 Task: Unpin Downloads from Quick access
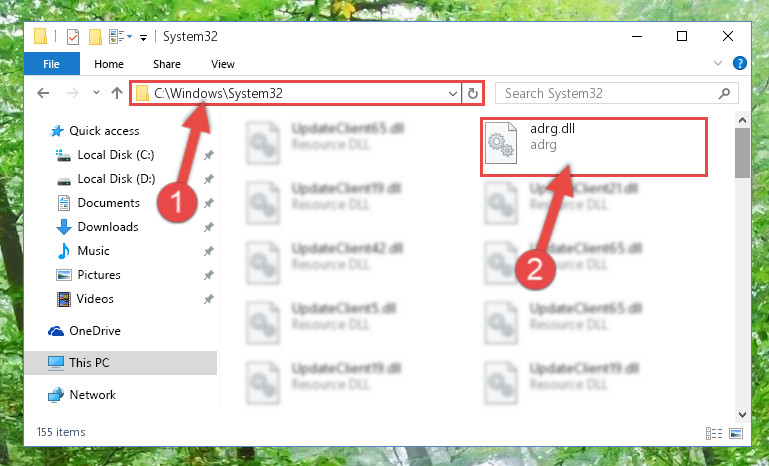tap(208, 227)
